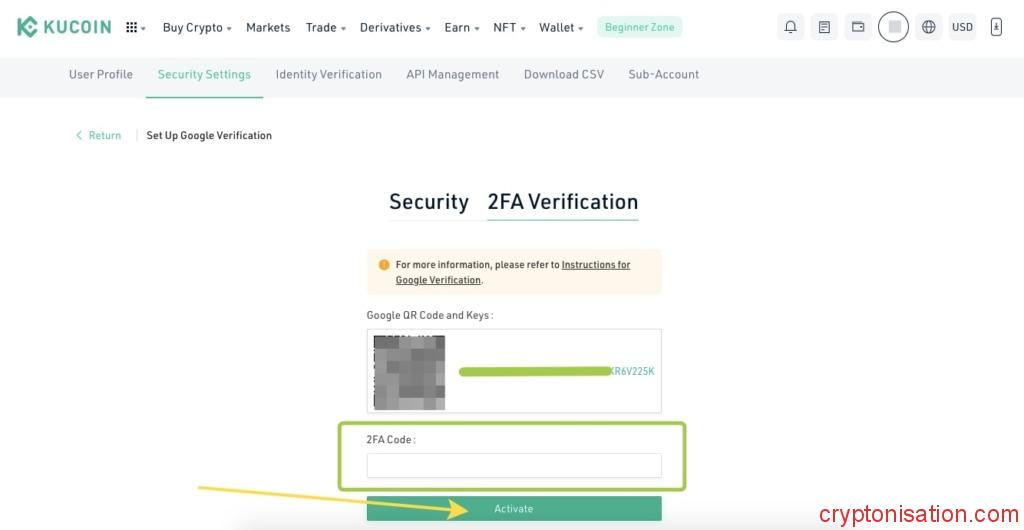Open the apps grid menu icon
The width and height of the screenshot is (1024, 530).
tap(133, 27)
